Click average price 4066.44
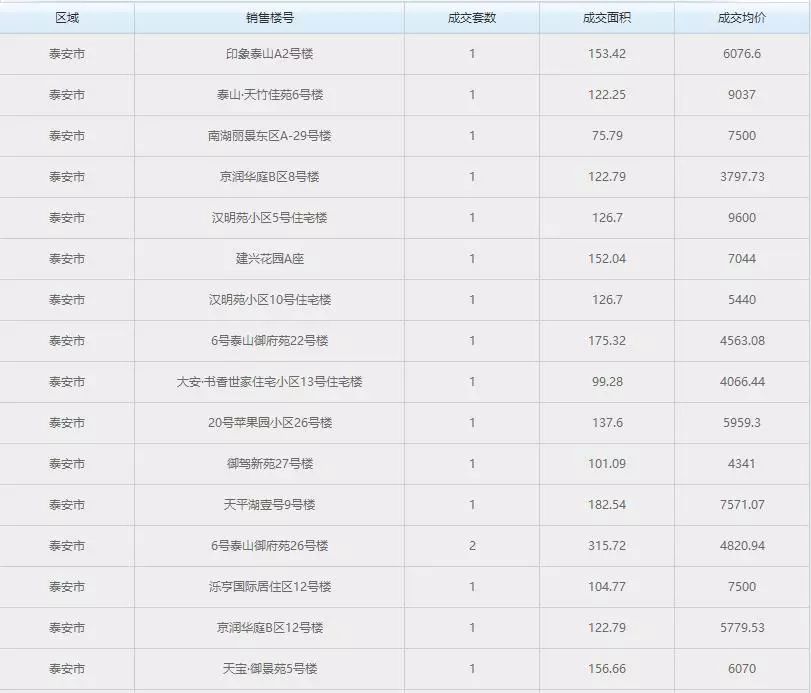Screen dimensions: 811x693 [742, 382]
